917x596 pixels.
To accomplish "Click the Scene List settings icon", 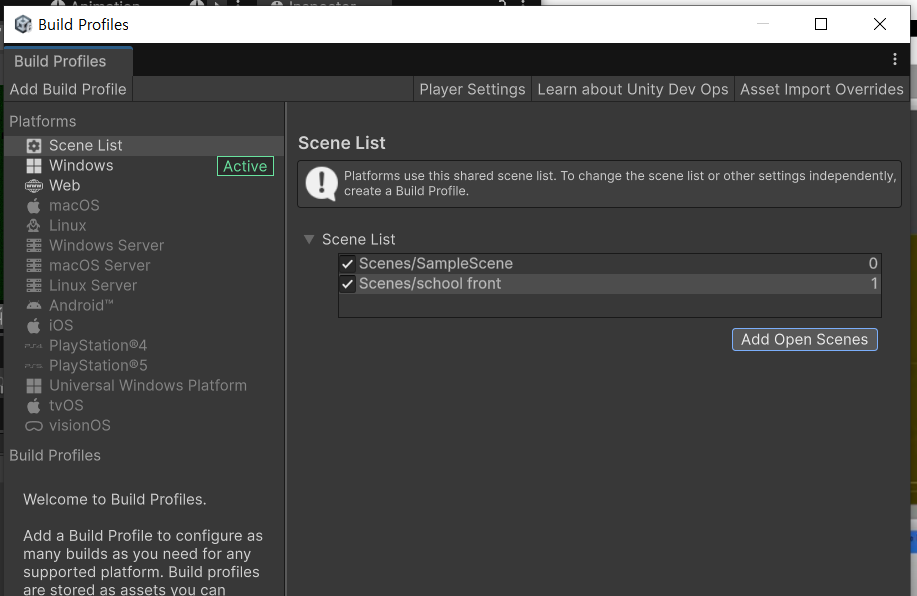I will [34, 146].
